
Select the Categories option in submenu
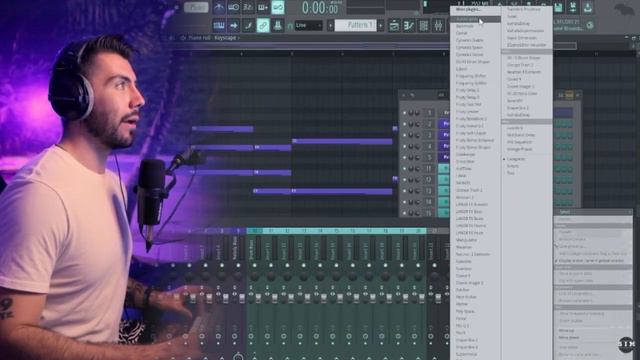(516, 159)
